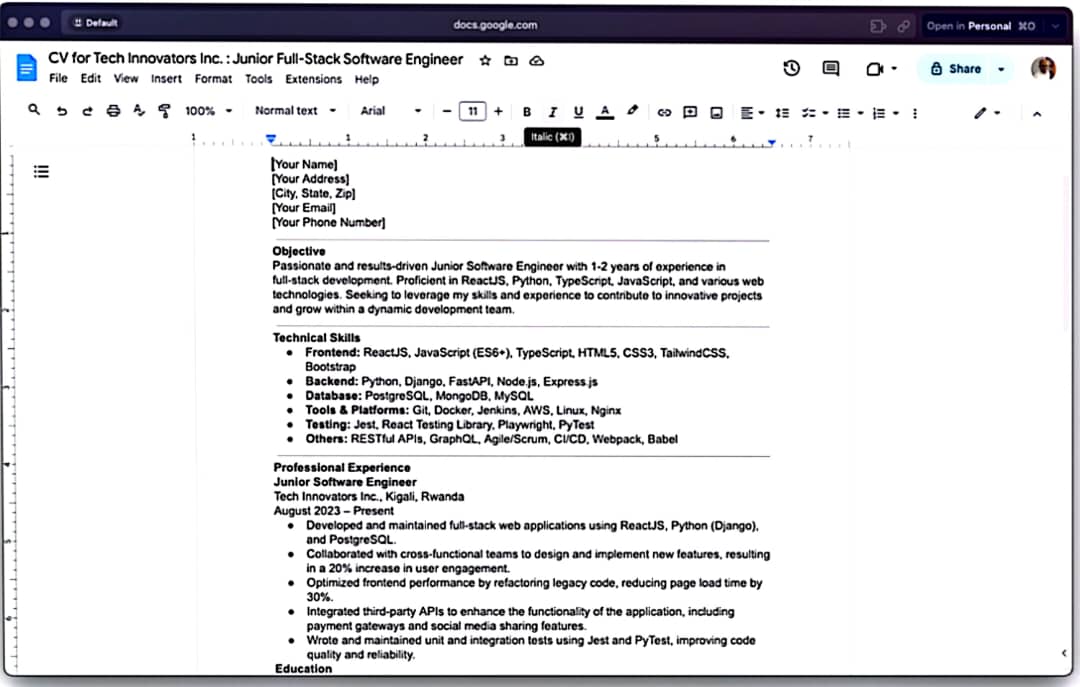Open line and paragraph spacing

(x=782, y=113)
